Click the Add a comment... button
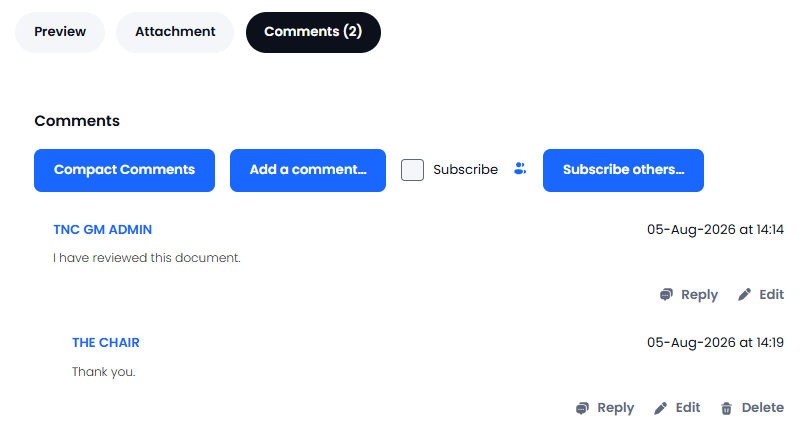Image resolution: width=803 pixels, height=440 pixels. (x=308, y=171)
